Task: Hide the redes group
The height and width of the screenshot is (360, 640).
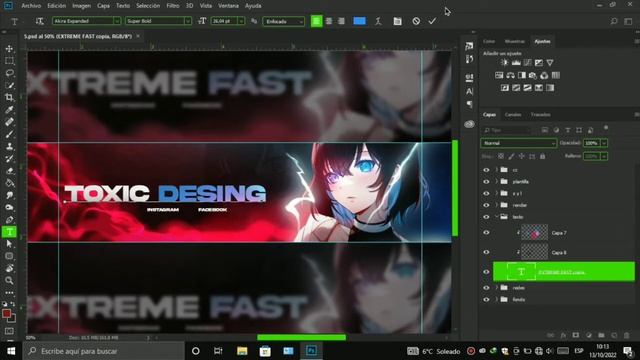Action: (x=486, y=288)
